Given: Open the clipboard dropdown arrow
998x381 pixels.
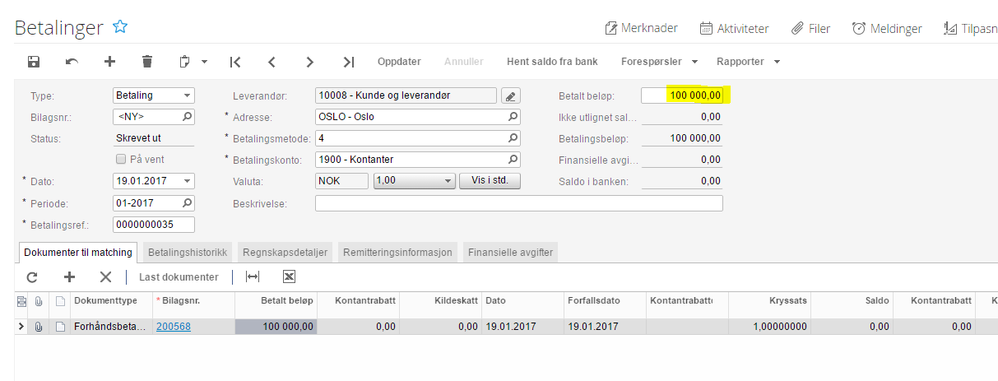Looking at the screenshot, I should point(204,62).
